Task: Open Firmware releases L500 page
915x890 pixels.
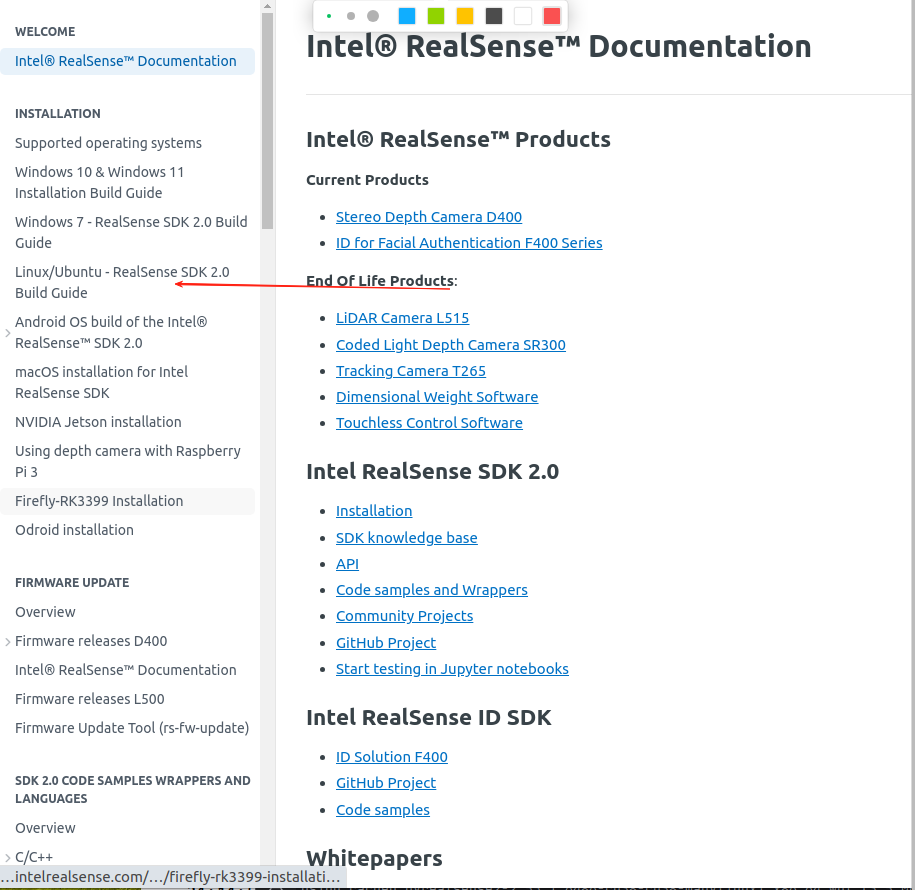Action: [90, 699]
